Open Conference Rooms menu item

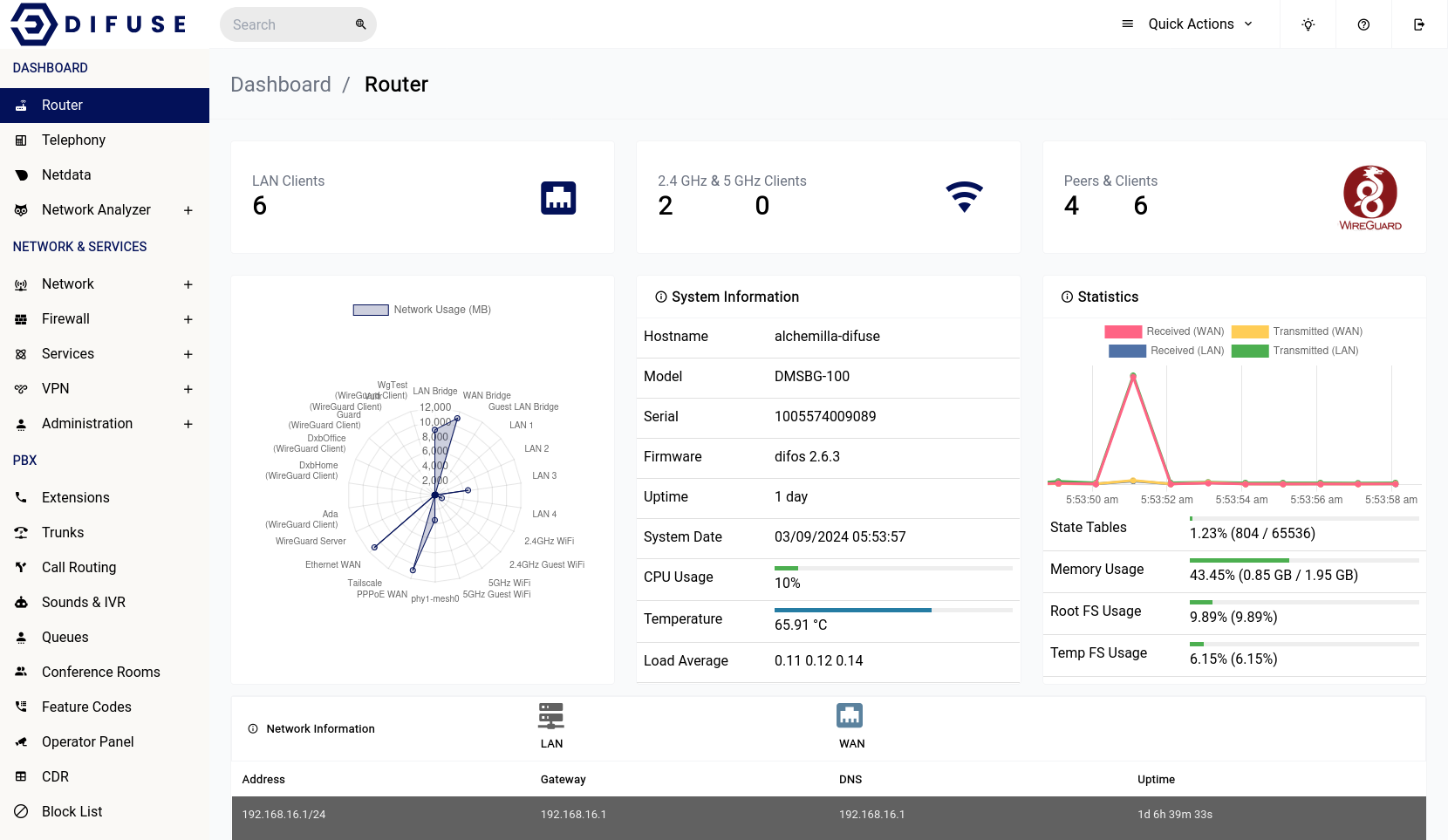pyautogui.click(x=105, y=673)
